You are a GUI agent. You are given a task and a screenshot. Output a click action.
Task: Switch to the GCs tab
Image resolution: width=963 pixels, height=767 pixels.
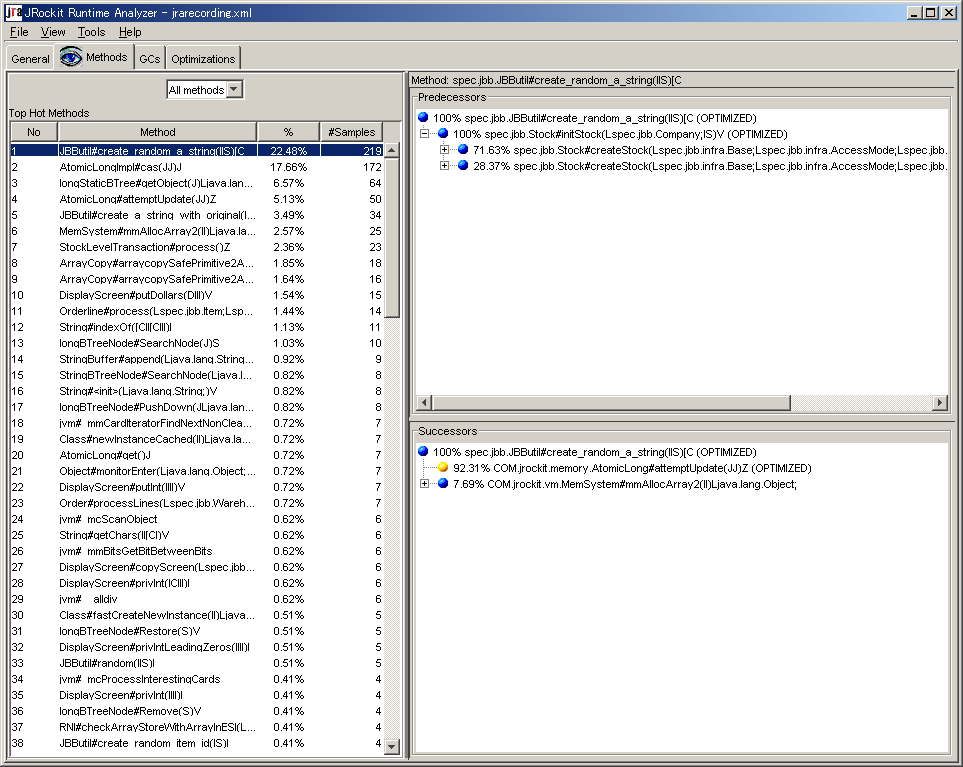pyautogui.click(x=149, y=57)
